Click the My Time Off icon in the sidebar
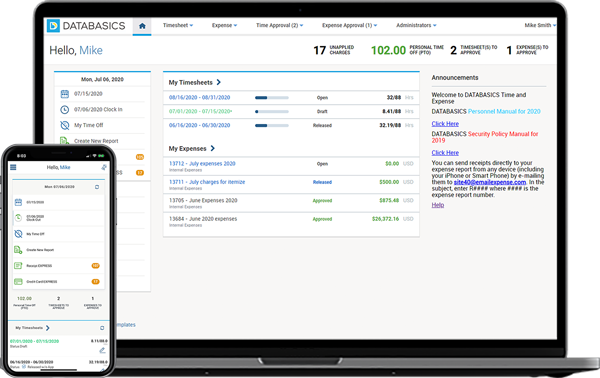600x378 pixels. [x=65, y=125]
